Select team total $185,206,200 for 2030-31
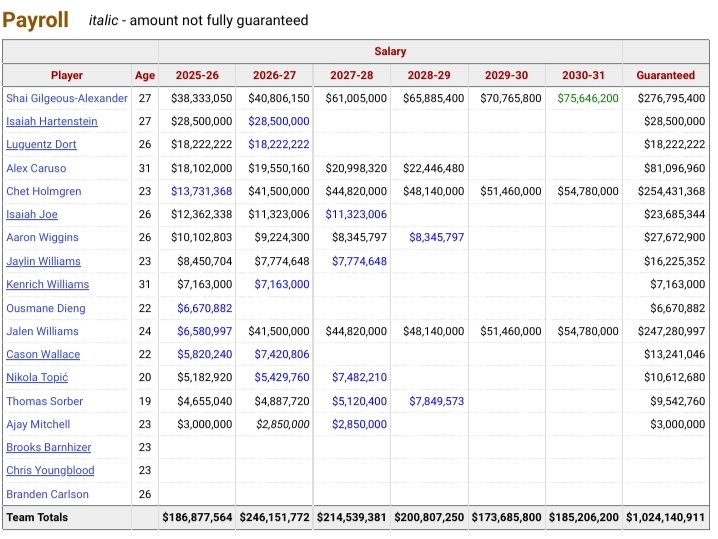The image size is (718, 539). pos(584,517)
